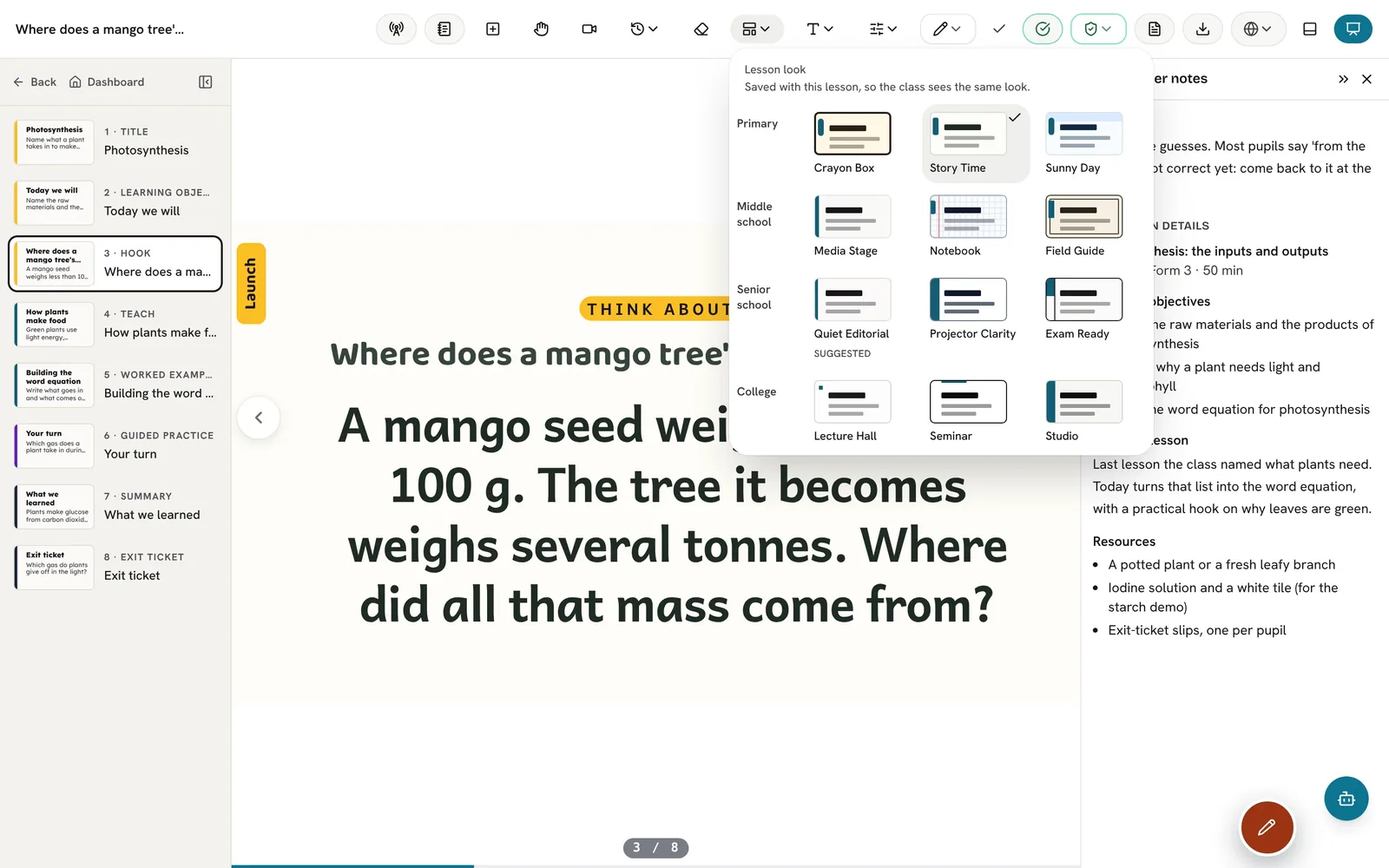Choose the Notebook middle school look
The image size is (1389, 868).
tap(968, 226)
